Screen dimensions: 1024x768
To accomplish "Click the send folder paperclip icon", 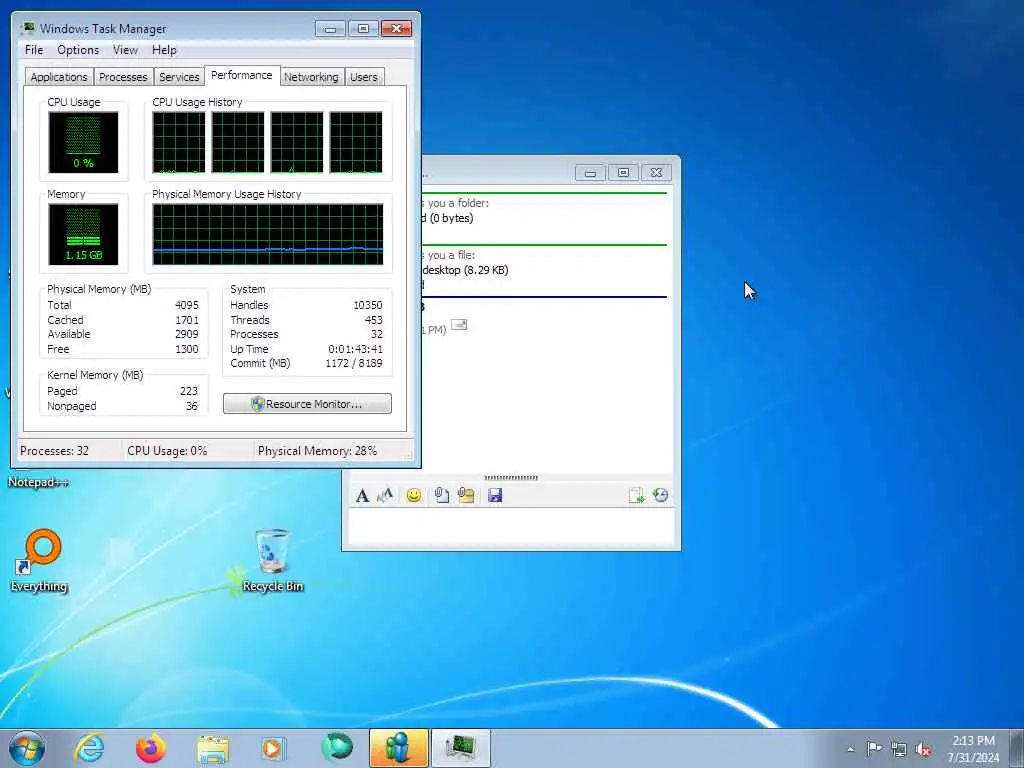I will [466, 496].
